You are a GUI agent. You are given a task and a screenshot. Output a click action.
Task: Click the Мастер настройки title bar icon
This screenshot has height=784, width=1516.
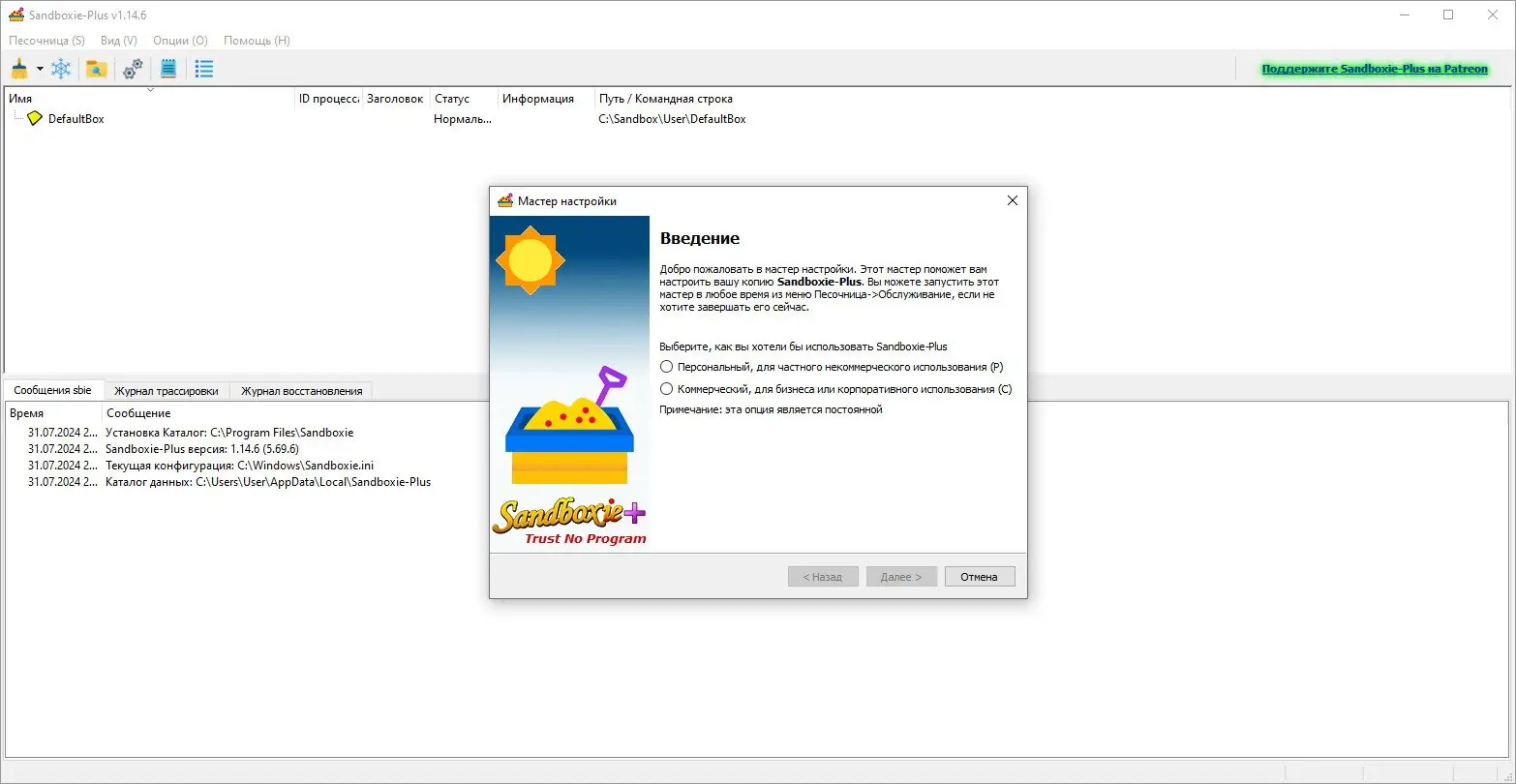pos(504,201)
